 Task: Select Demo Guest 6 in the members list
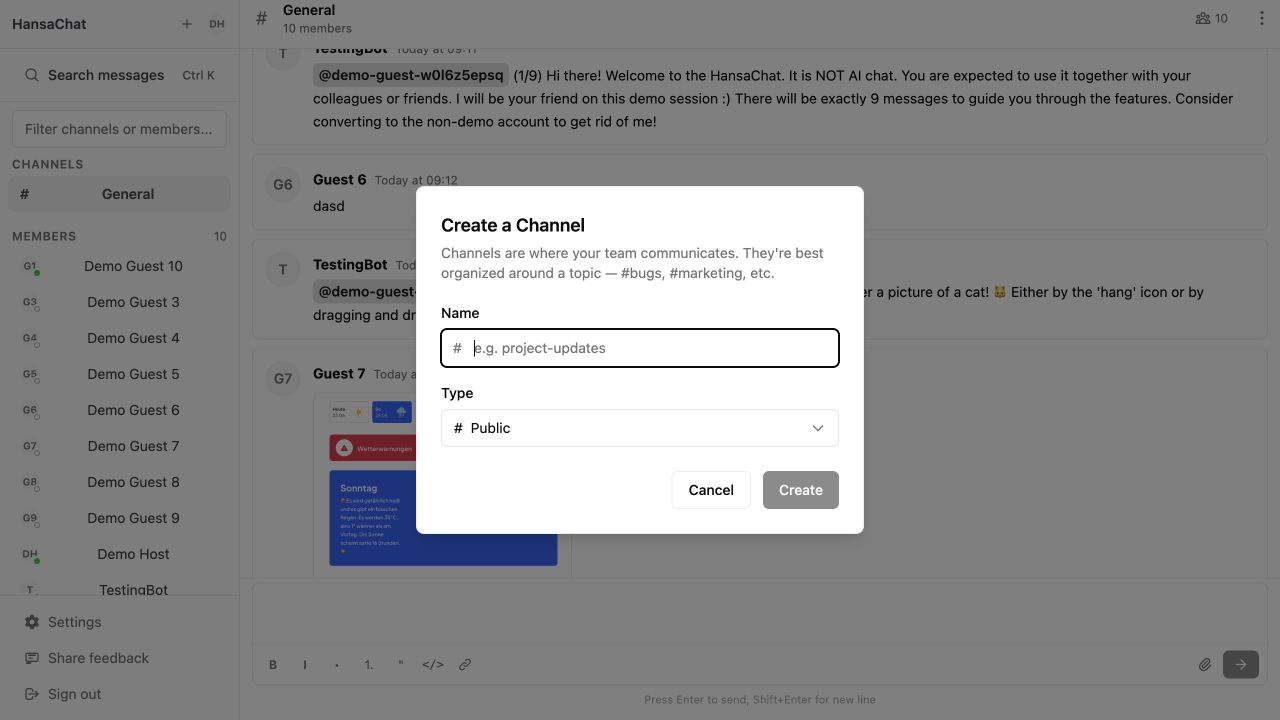pyautogui.click(x=119, y=410)
